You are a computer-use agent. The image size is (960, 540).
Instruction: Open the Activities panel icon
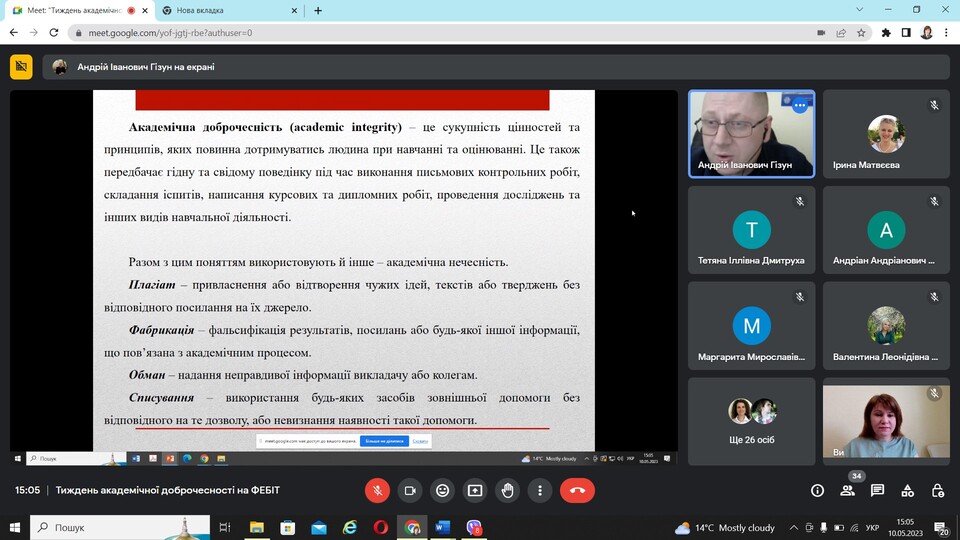(x=907, y=490)
